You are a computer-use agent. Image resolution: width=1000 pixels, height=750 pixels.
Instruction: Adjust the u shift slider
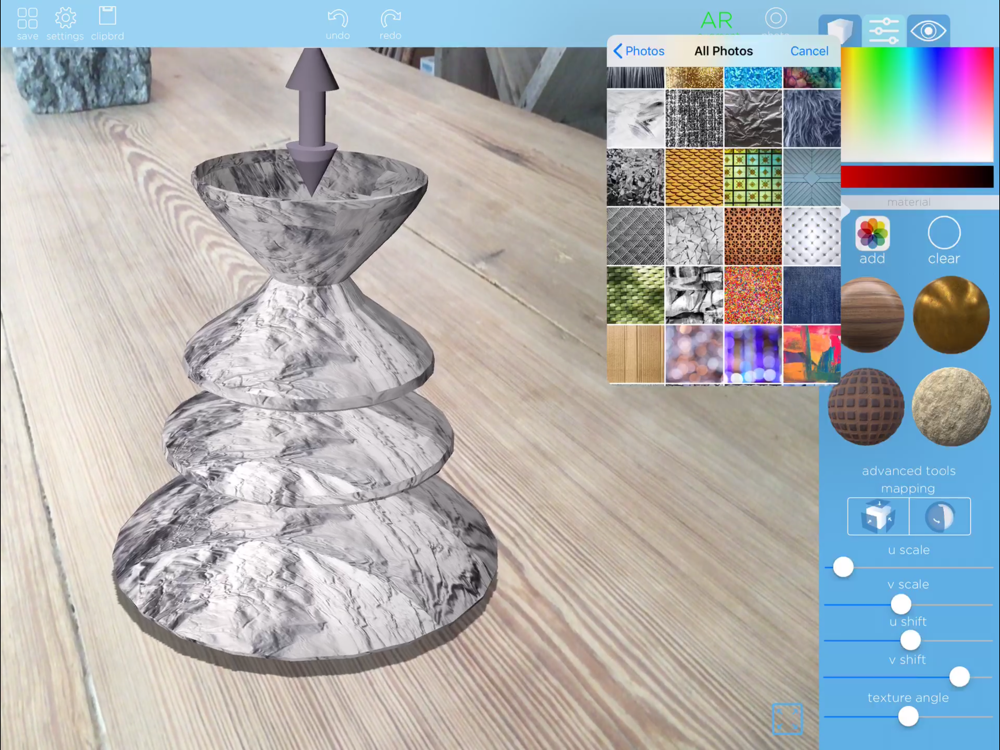pyautogui.click(x=910, y=640)
